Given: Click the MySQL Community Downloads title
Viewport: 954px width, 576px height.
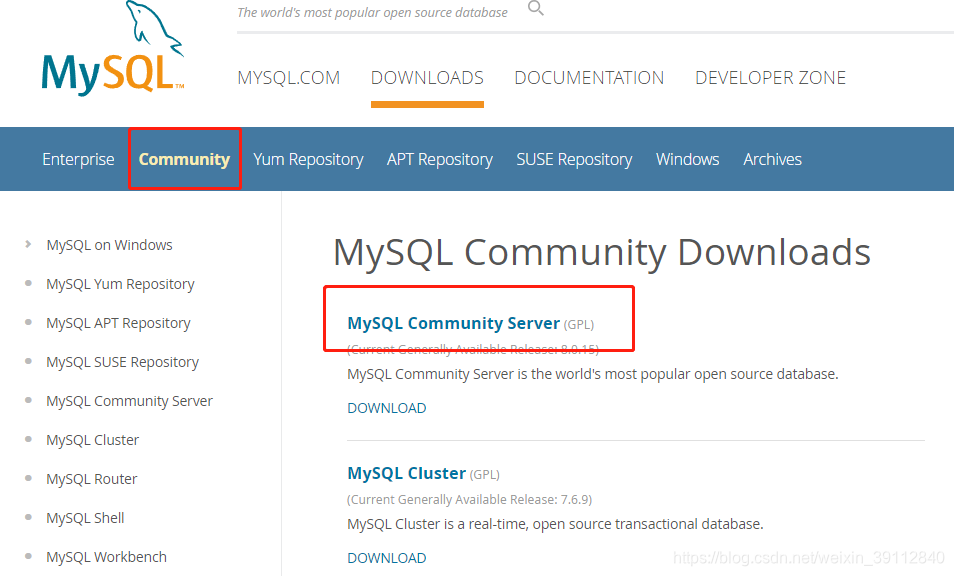Looking at the screenshot, I should tap(602, 252).
